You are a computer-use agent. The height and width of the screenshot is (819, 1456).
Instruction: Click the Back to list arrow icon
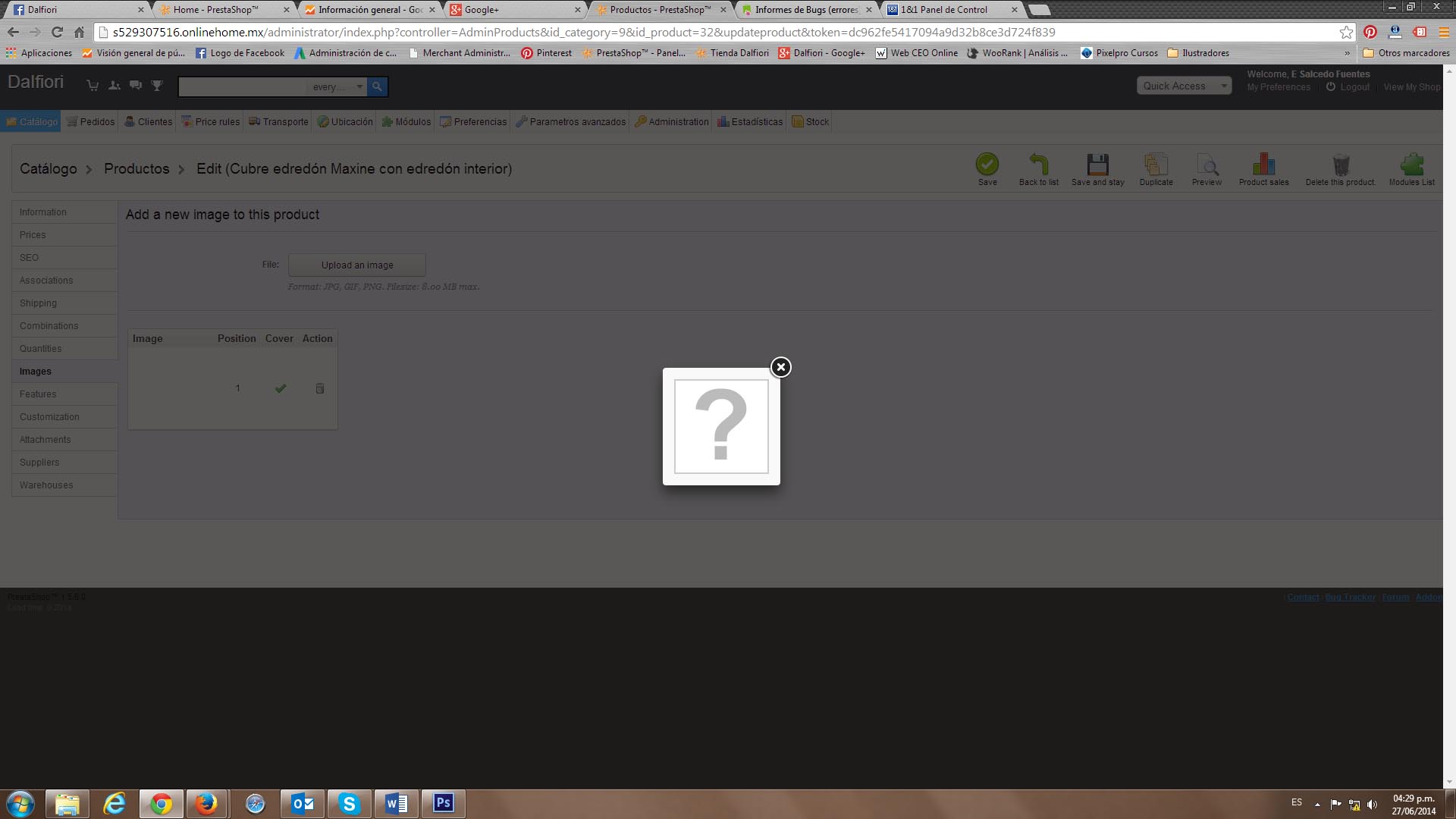coord(1038,165)
